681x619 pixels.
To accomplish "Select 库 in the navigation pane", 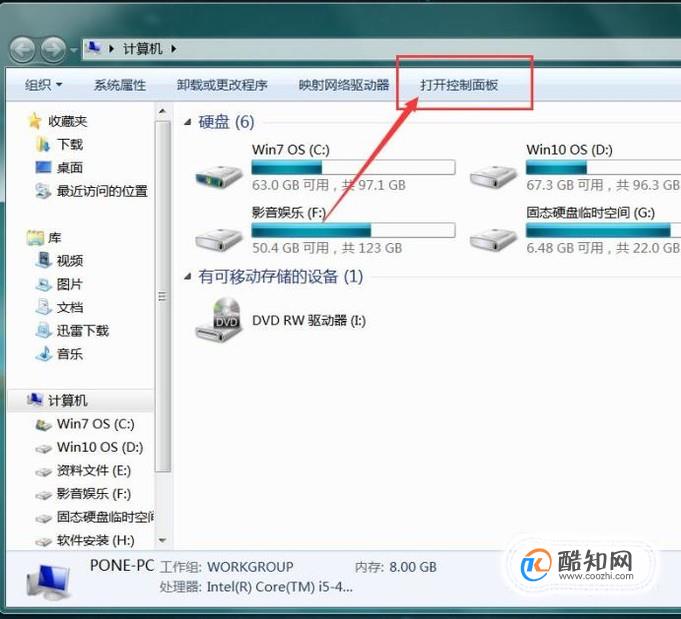I will click(55, 238).
